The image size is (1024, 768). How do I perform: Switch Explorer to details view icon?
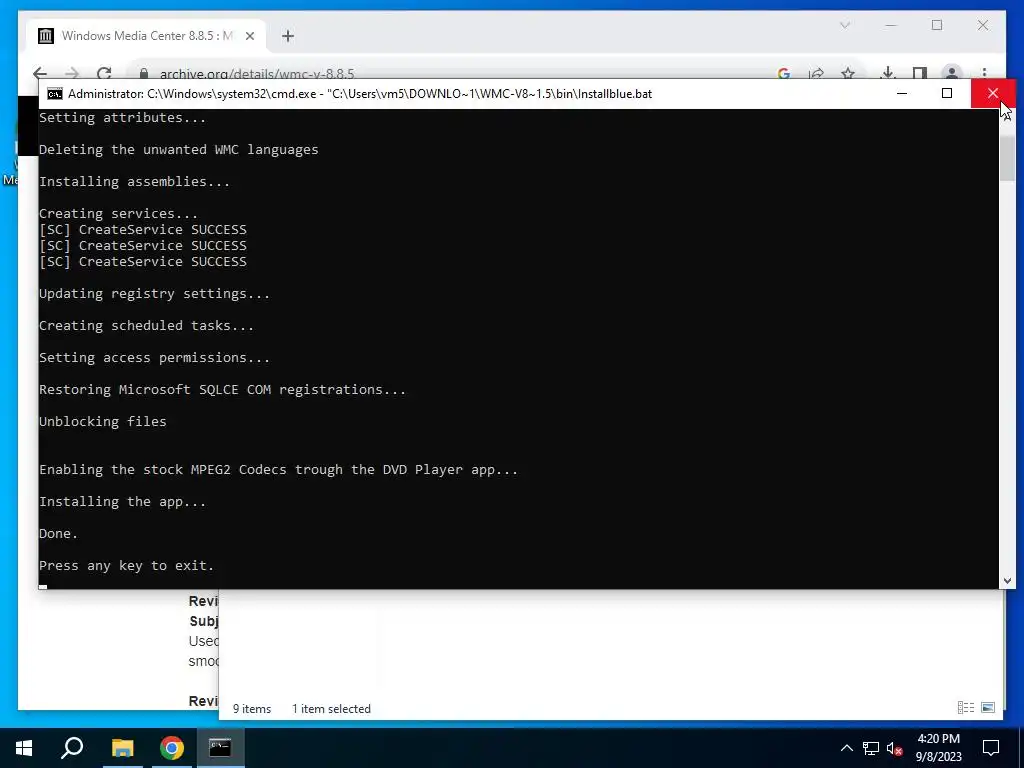[966, 708]
